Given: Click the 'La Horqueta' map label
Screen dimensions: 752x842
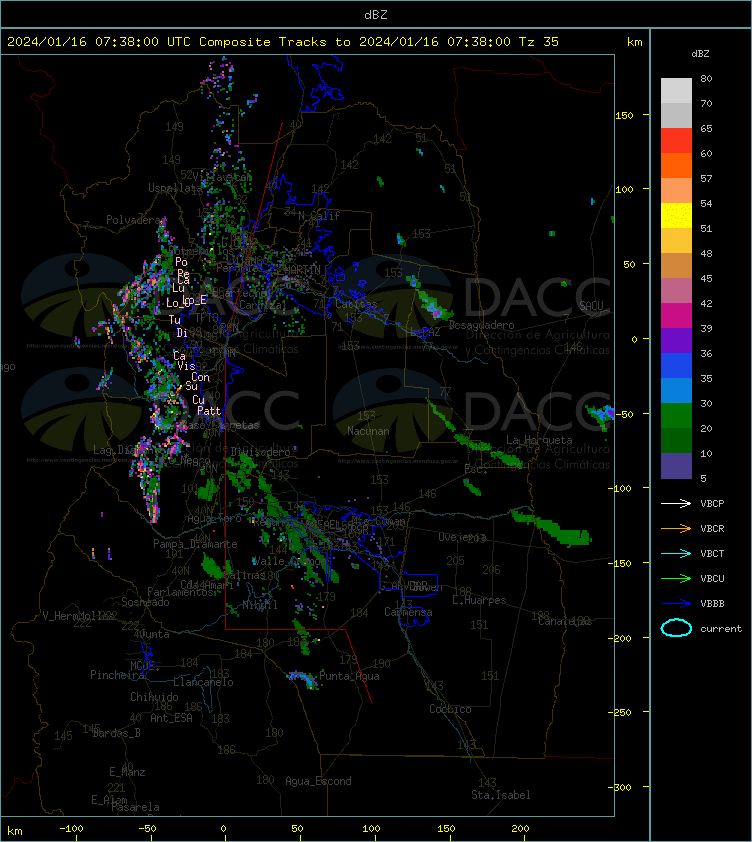Looking at the screenshot, I should pos(539,440).
